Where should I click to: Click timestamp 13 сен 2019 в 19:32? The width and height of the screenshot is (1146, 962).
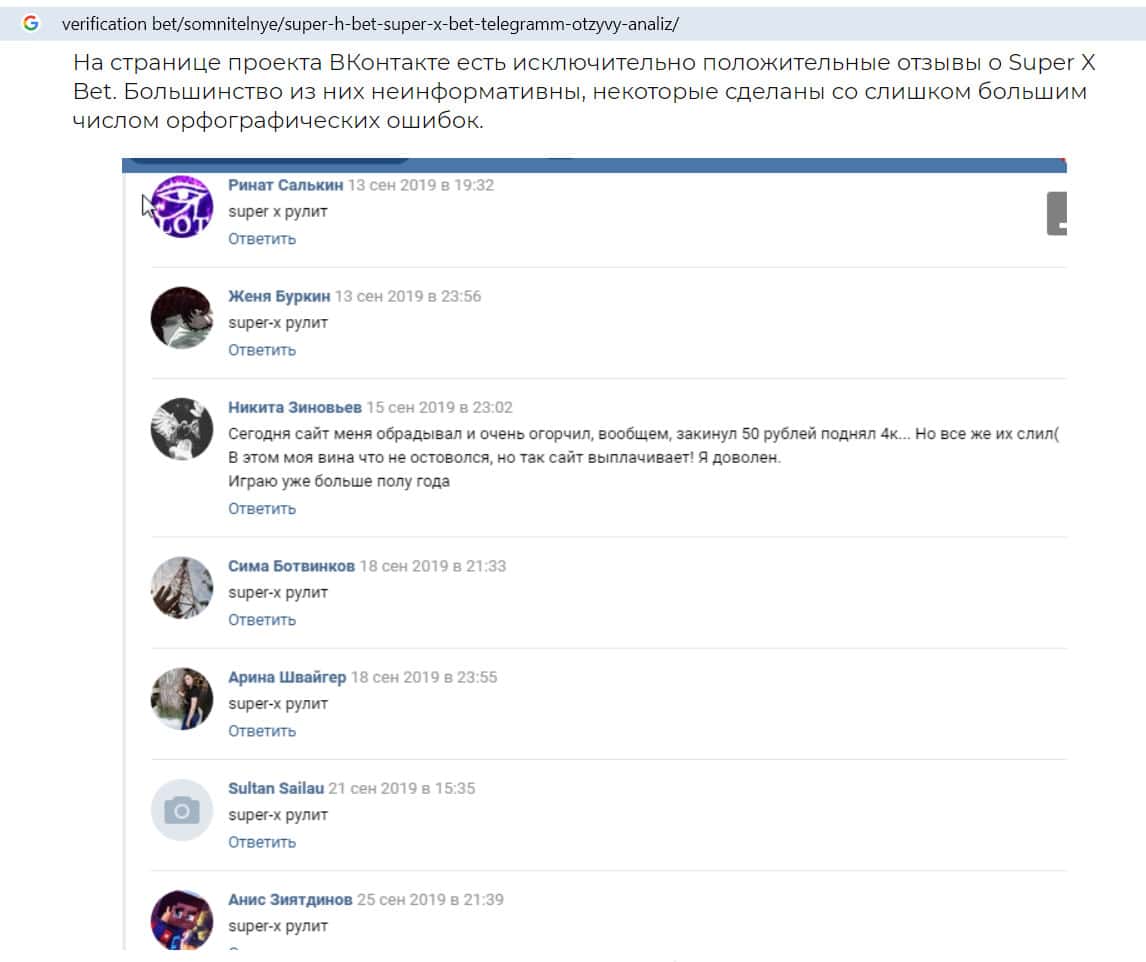pyautogui.click(x=421, y=185)
